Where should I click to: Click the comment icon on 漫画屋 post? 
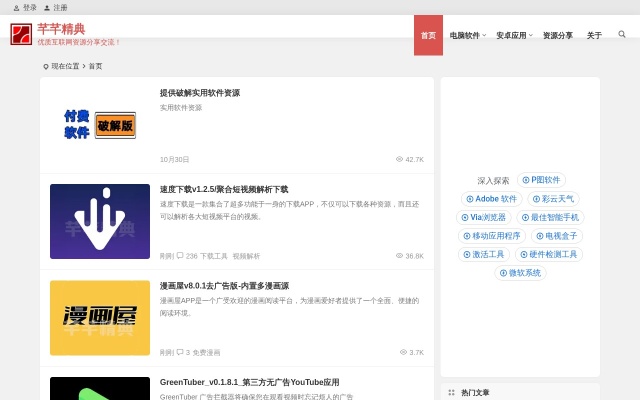click(x=180, y=352)
